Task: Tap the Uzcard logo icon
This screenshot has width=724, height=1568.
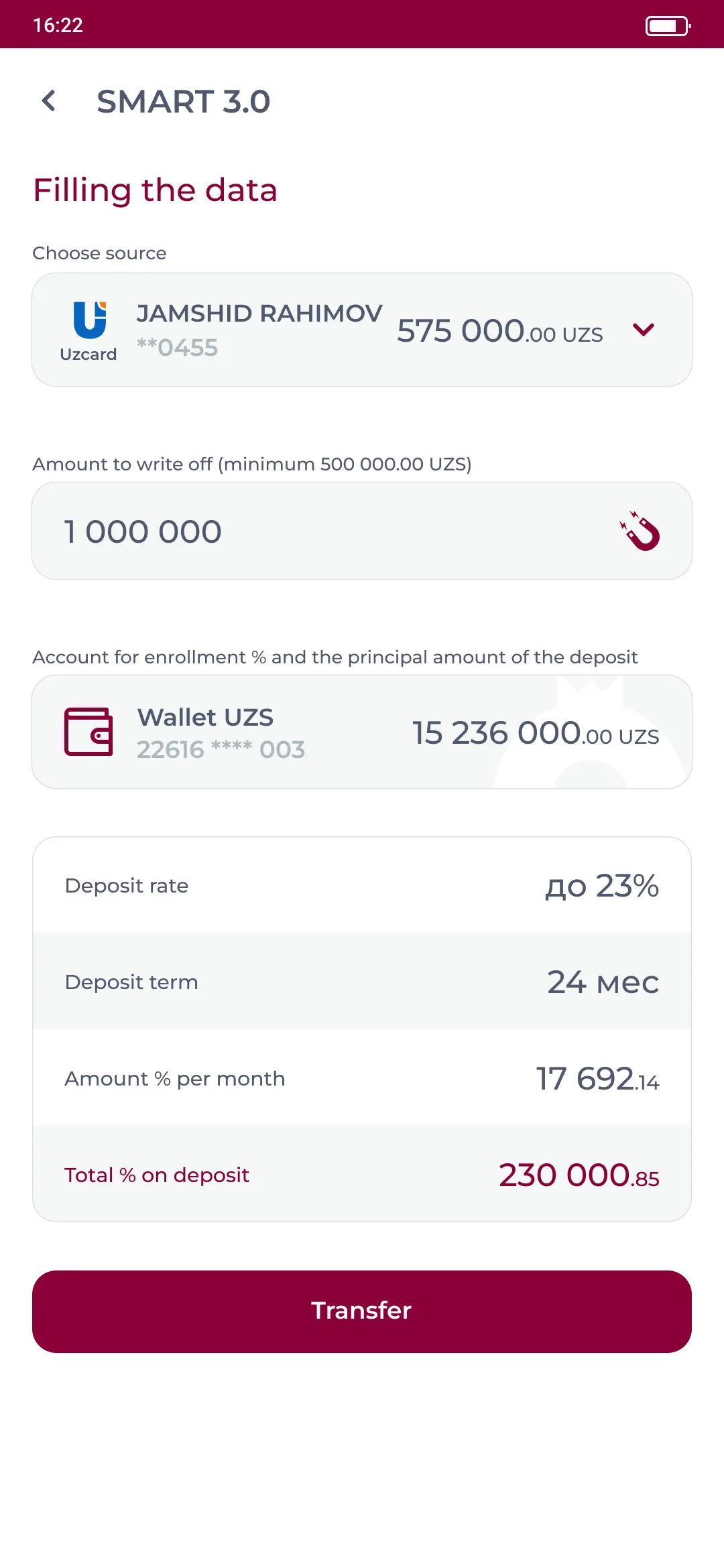Action: pos(89,320)
